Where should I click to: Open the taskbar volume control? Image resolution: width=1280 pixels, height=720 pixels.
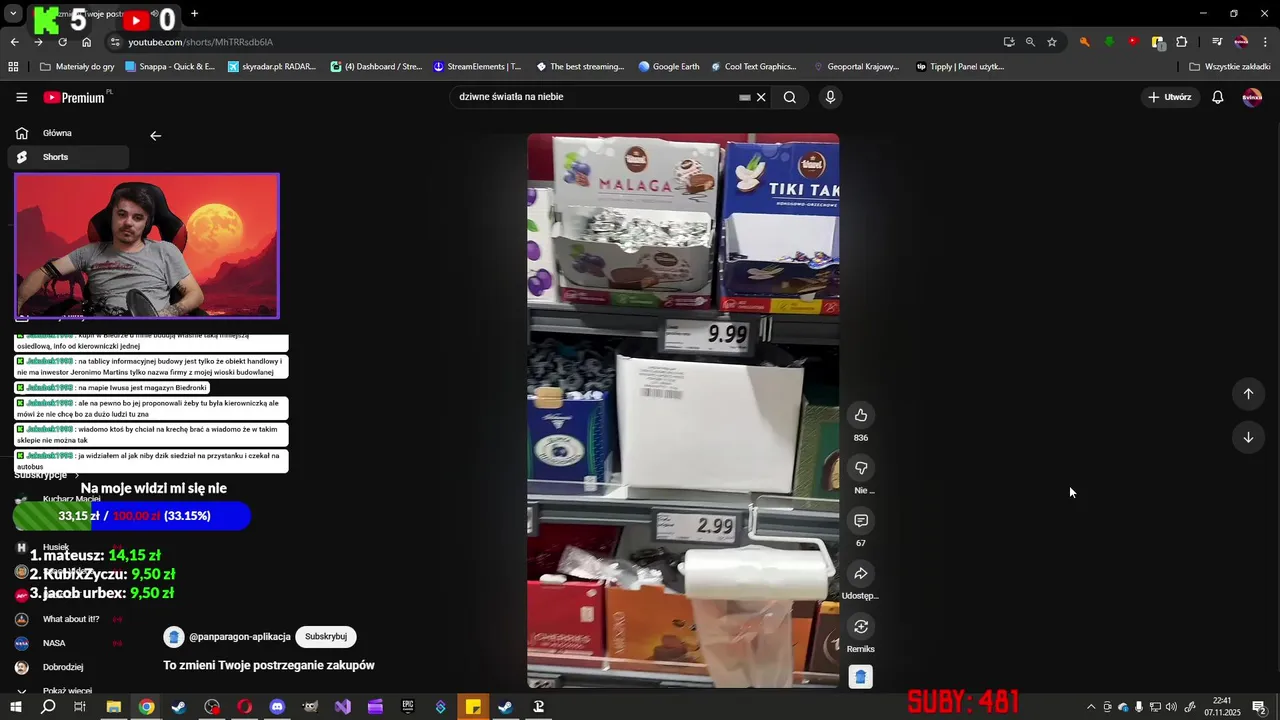coord(1171,707)
